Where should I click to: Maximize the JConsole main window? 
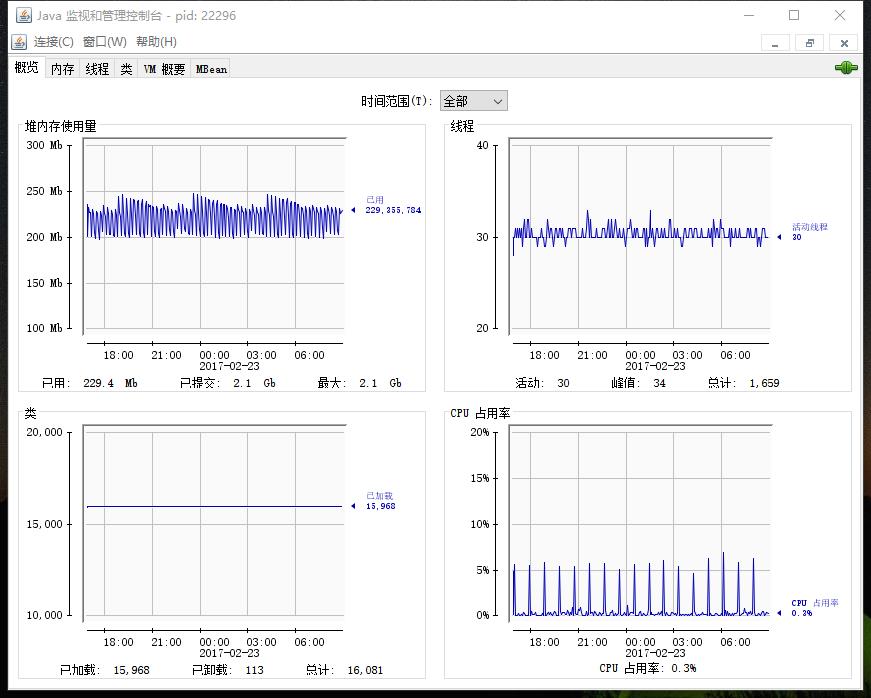(x=794, y=16)
